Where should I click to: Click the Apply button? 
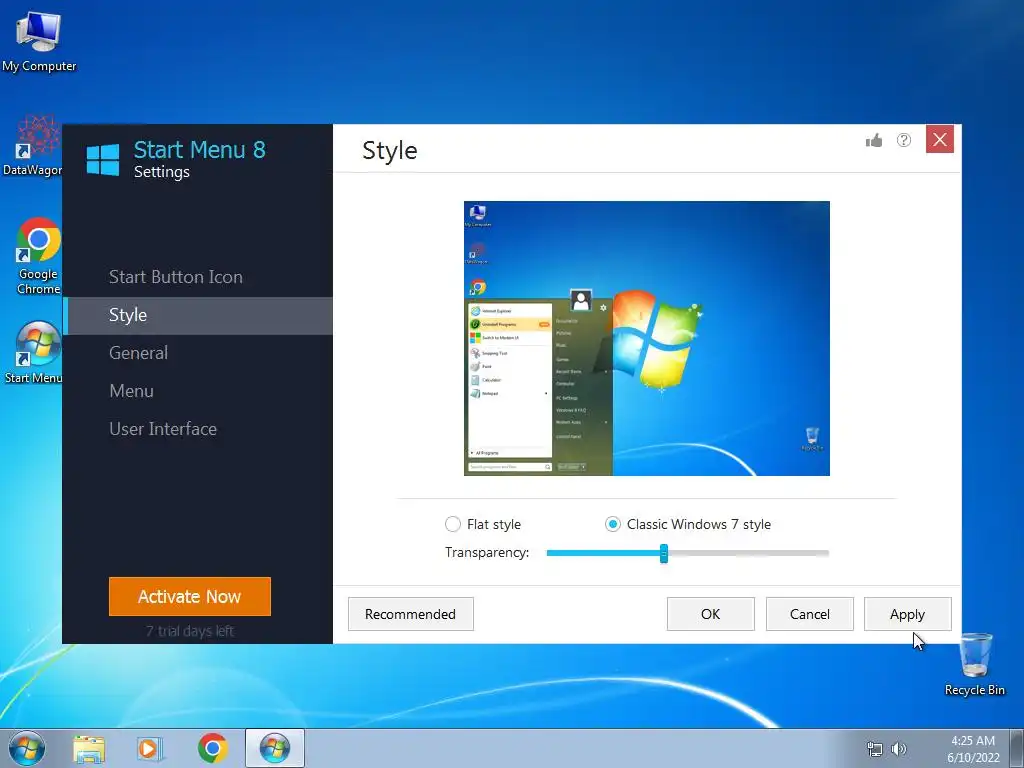point(908,614)
